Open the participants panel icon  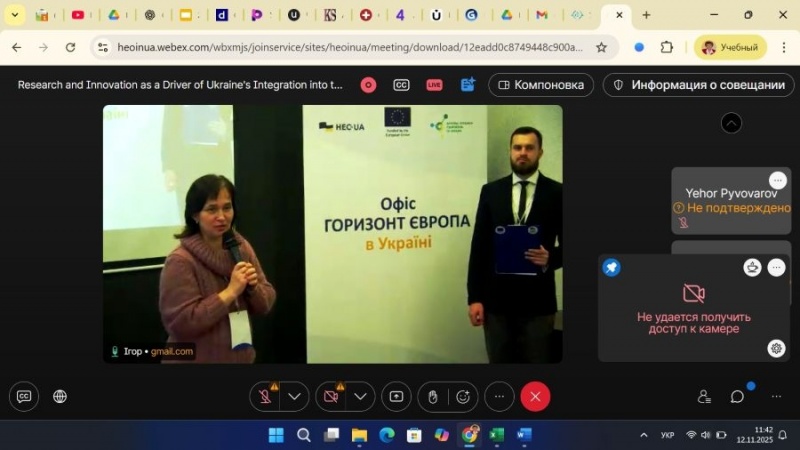(704, 396)
